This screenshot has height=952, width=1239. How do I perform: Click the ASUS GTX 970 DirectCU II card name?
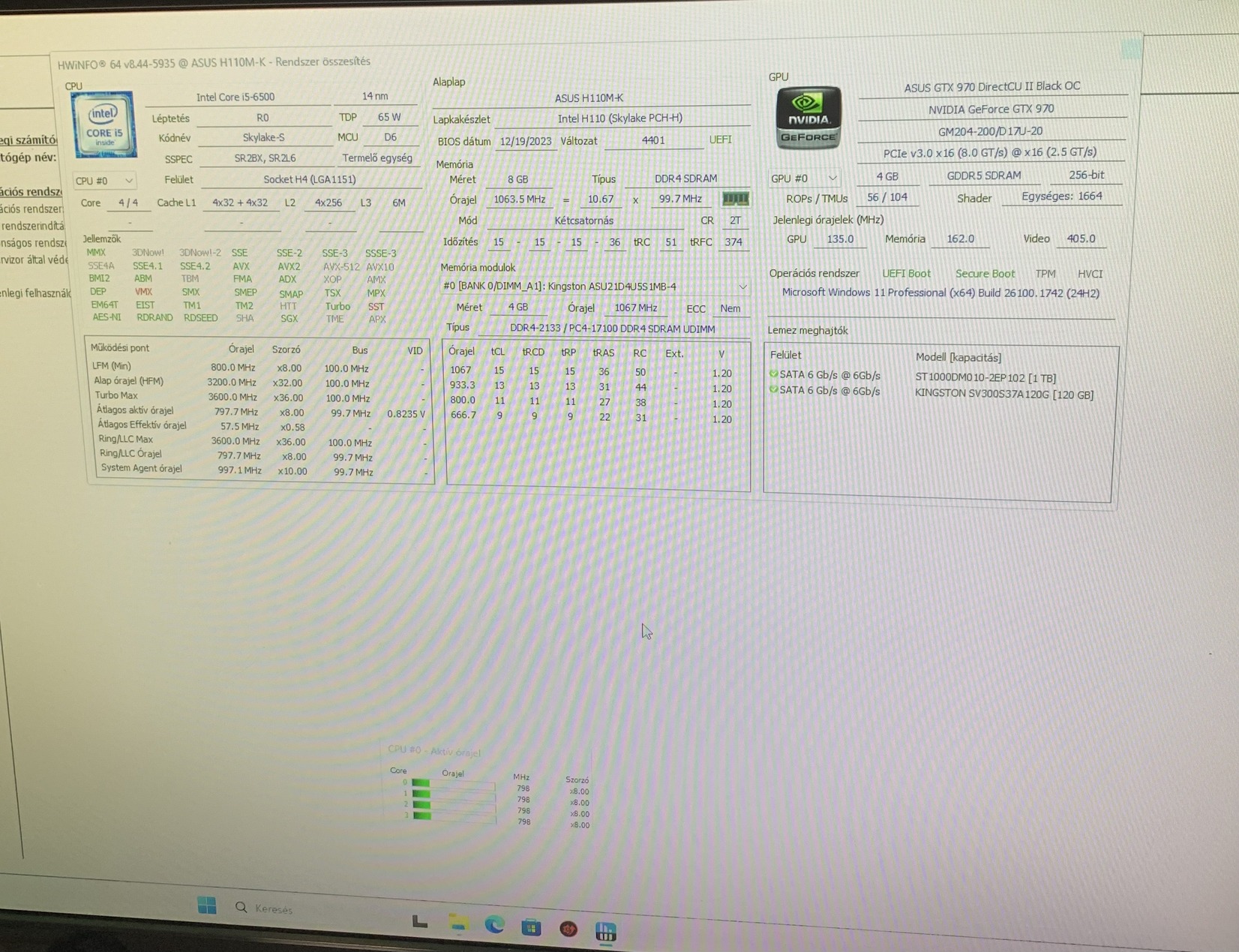992,87
